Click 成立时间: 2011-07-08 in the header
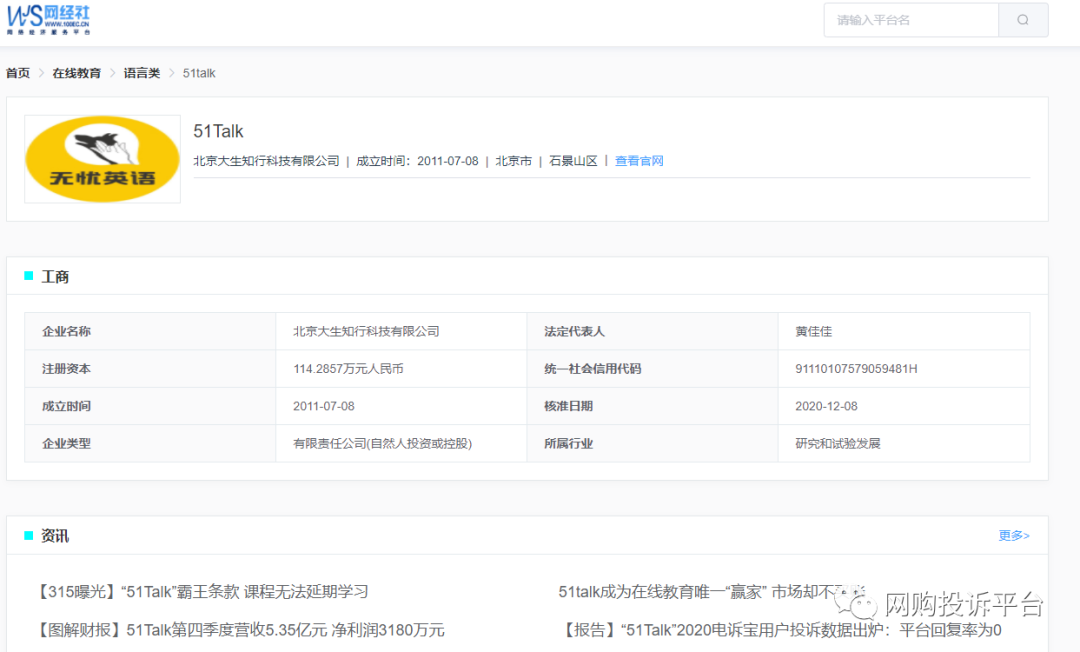1080x652 pixels. 417,161
